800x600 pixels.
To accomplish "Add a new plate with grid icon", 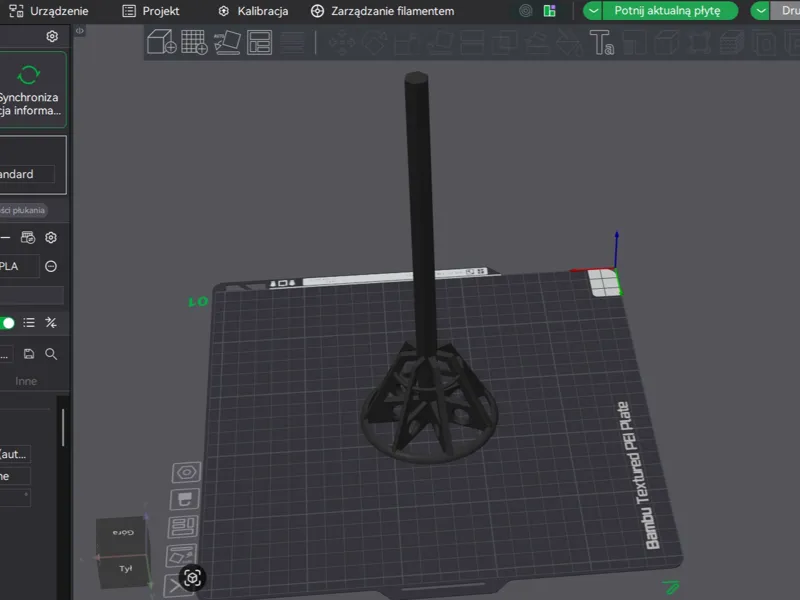I will click(194, 42).
